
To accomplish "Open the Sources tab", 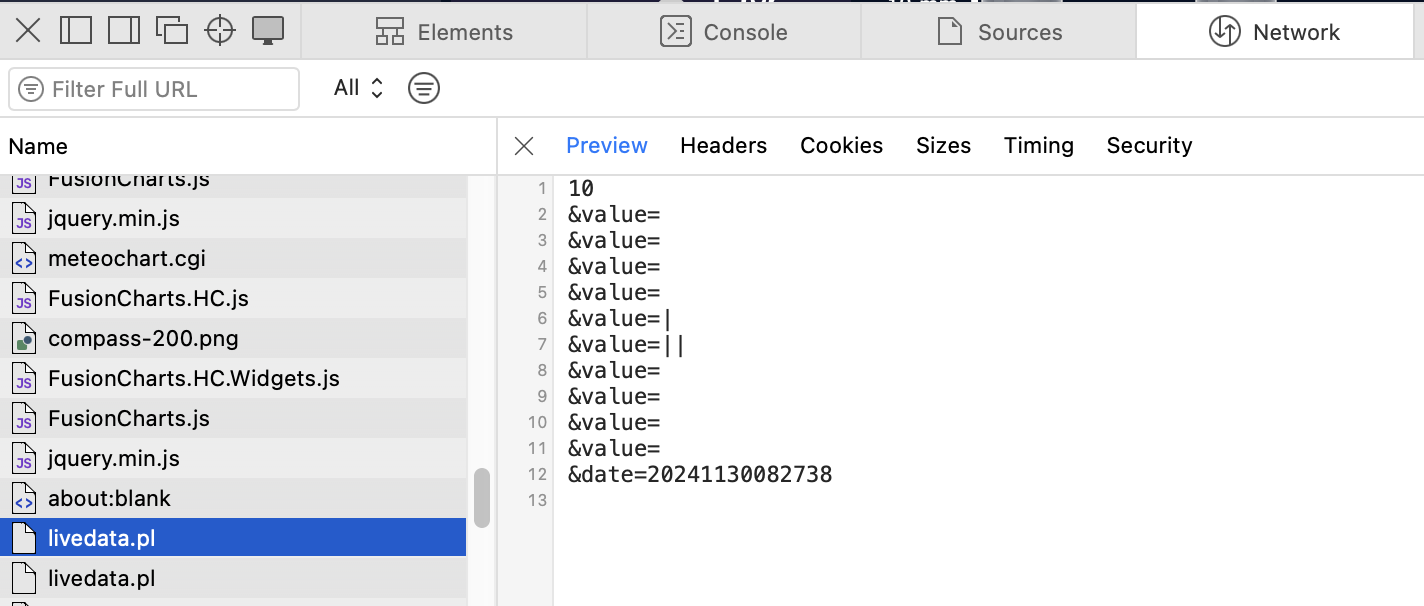I will 999,32.
